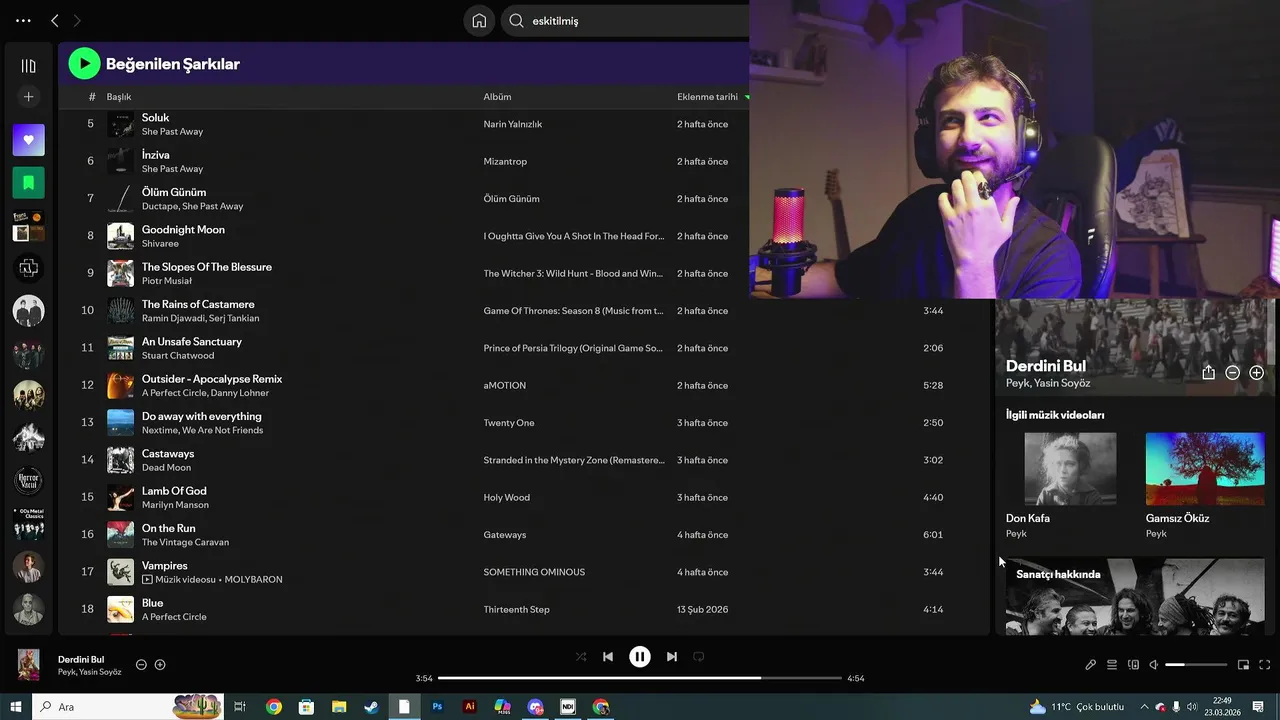
Task: Expand Your Library sidebar icon
Action: click(x=28, y=66)
